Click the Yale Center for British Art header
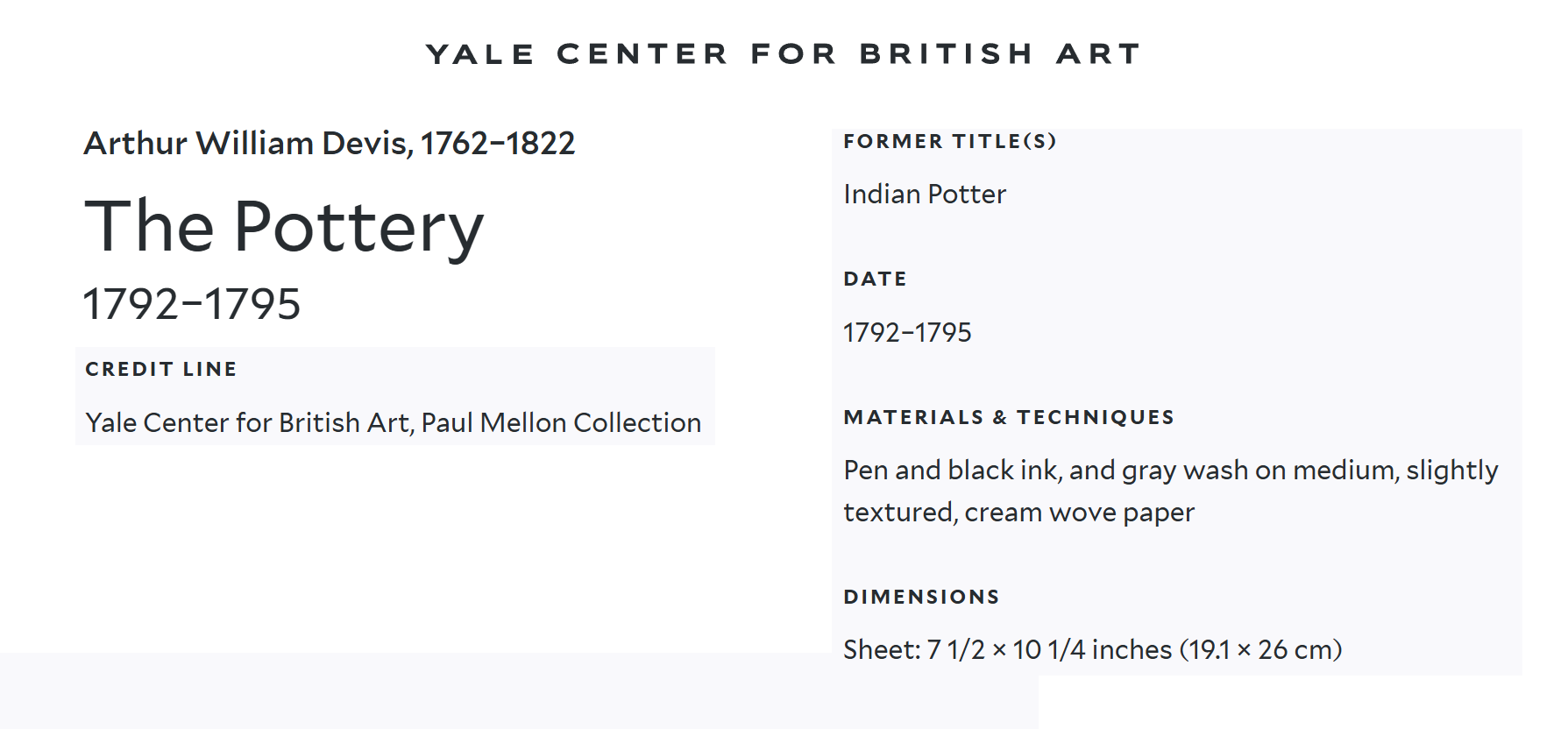This screenshot has width=1568, height=729. pos(783,54)
